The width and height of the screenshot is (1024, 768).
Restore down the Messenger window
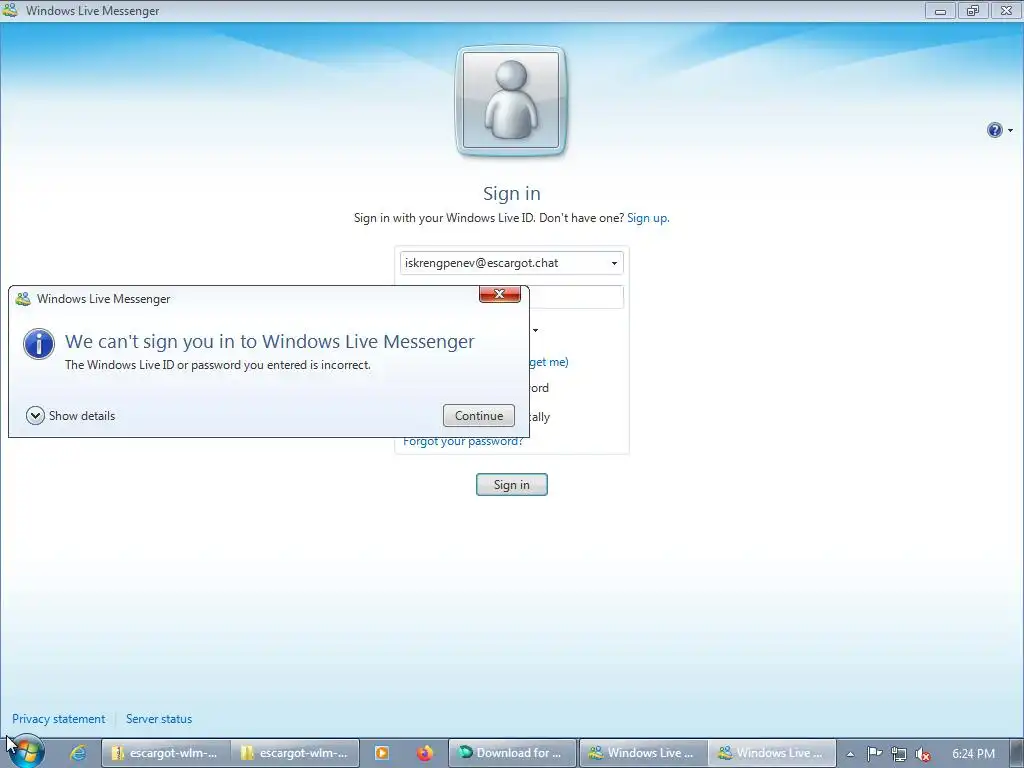(x=973, y=10)
